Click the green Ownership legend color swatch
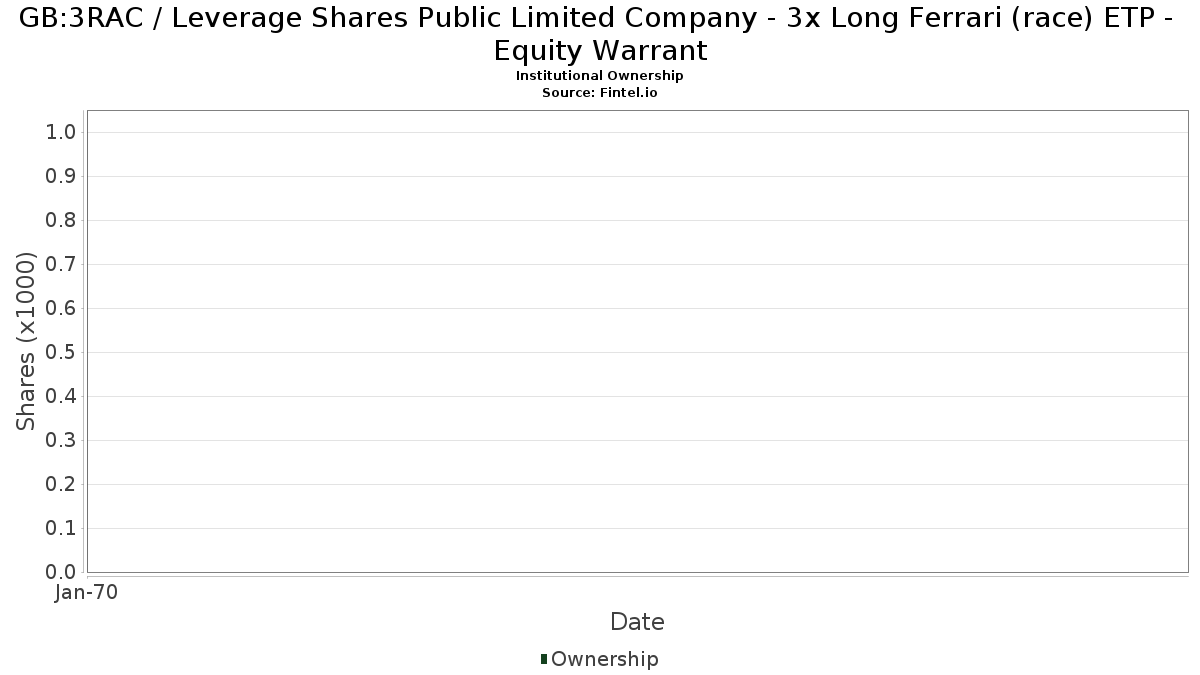Viewport: 1200px width, 675px height. tap(544, 659)
